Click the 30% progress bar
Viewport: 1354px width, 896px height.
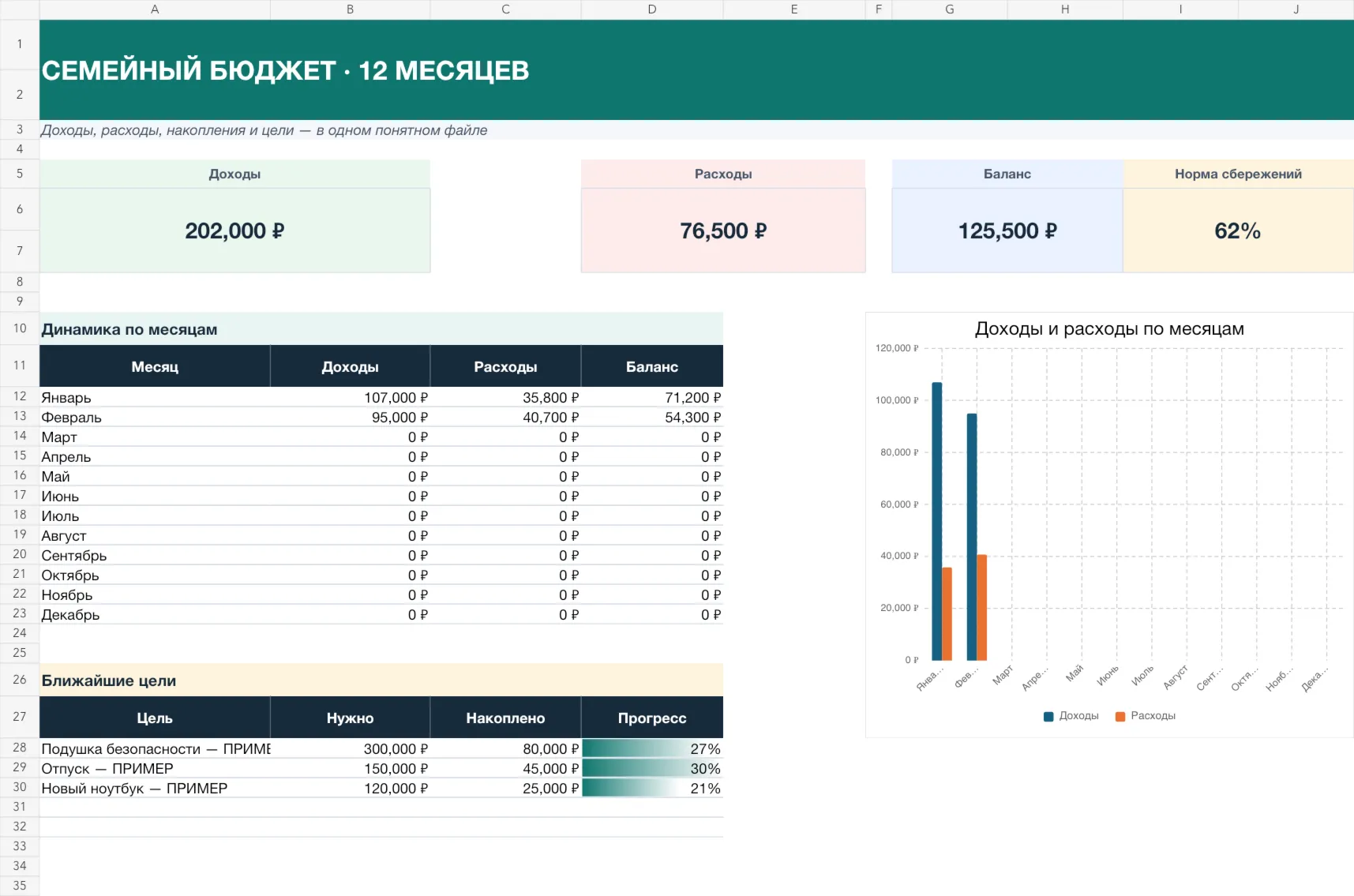click(652, 768)
